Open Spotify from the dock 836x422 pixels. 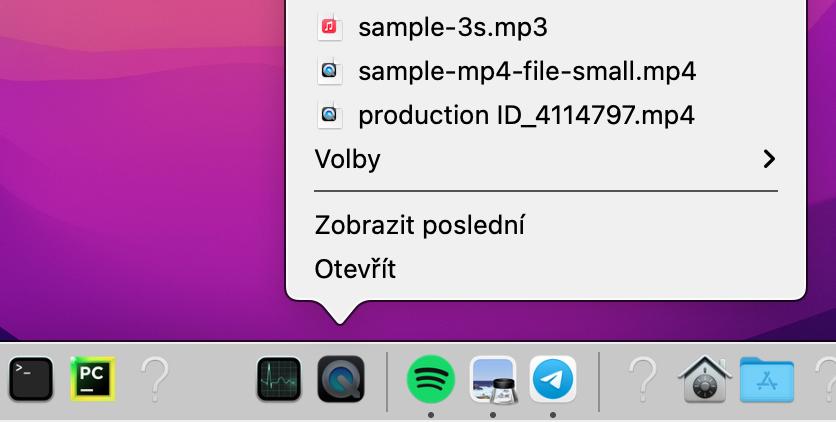pos(431,380)
